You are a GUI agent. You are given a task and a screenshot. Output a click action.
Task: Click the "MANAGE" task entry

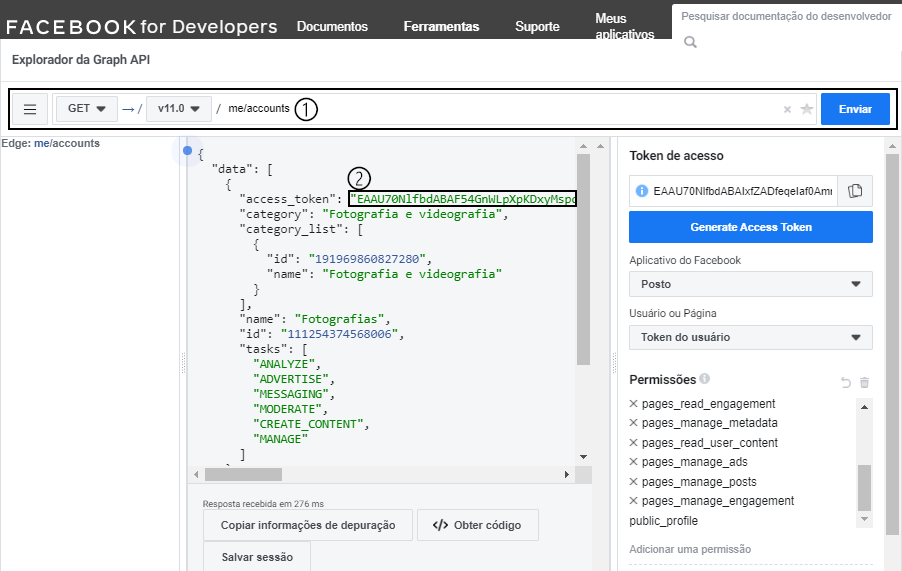pyautogui.click(x=280, y=439)
